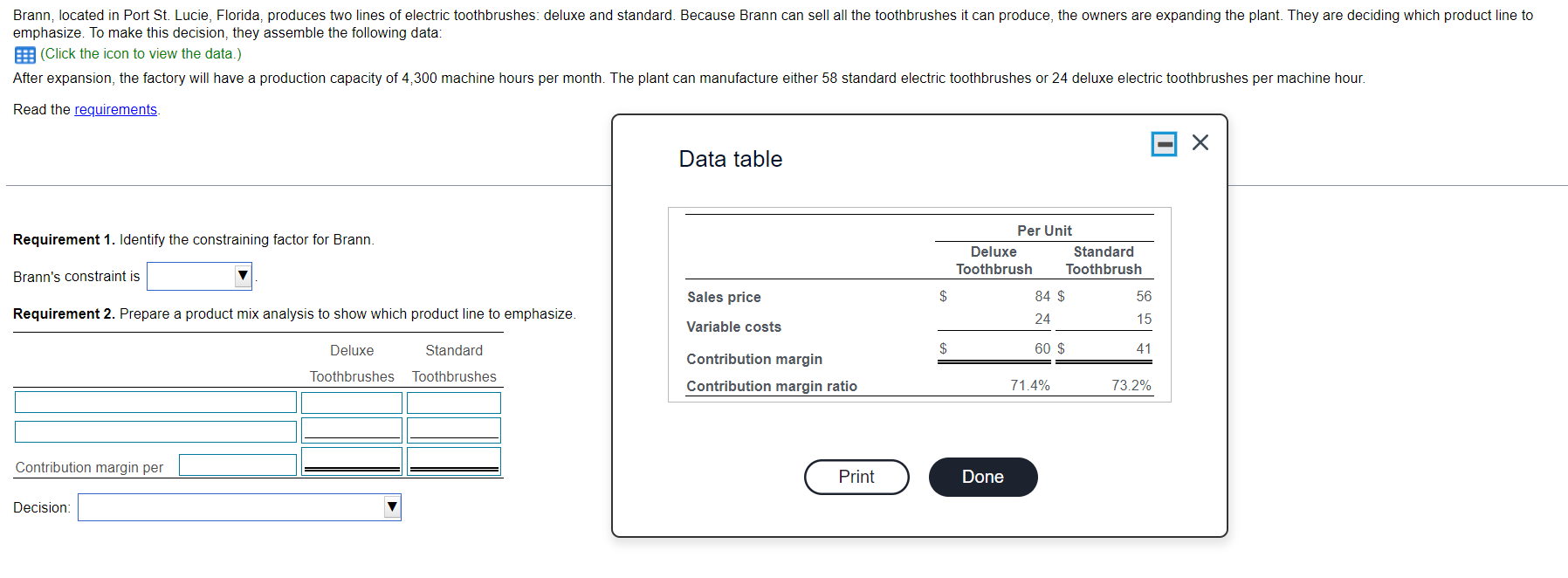Click the Deluxe Toothbrushes second row input
The image size is (1568, 578).
point(351,429)
